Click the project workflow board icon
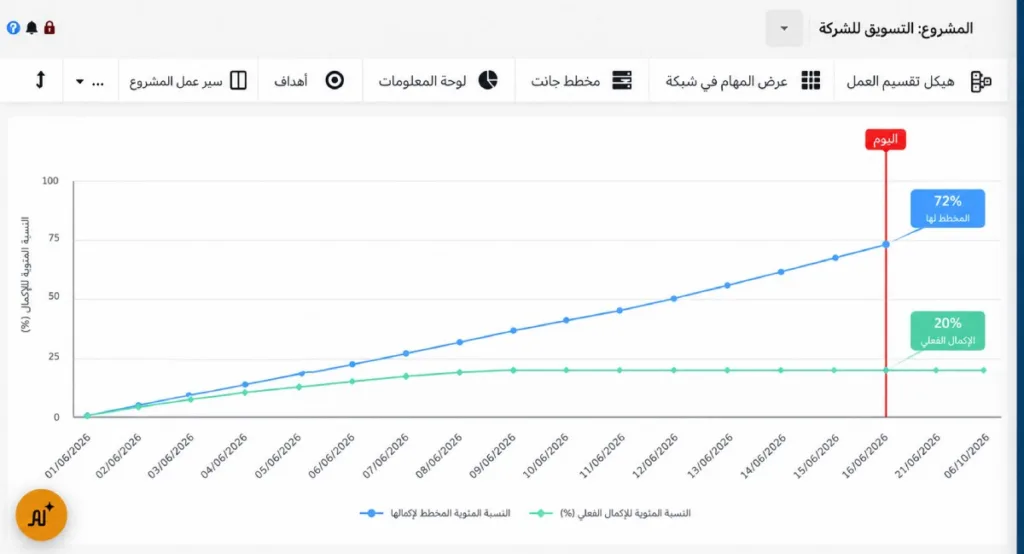 click(x=238, y=80)
